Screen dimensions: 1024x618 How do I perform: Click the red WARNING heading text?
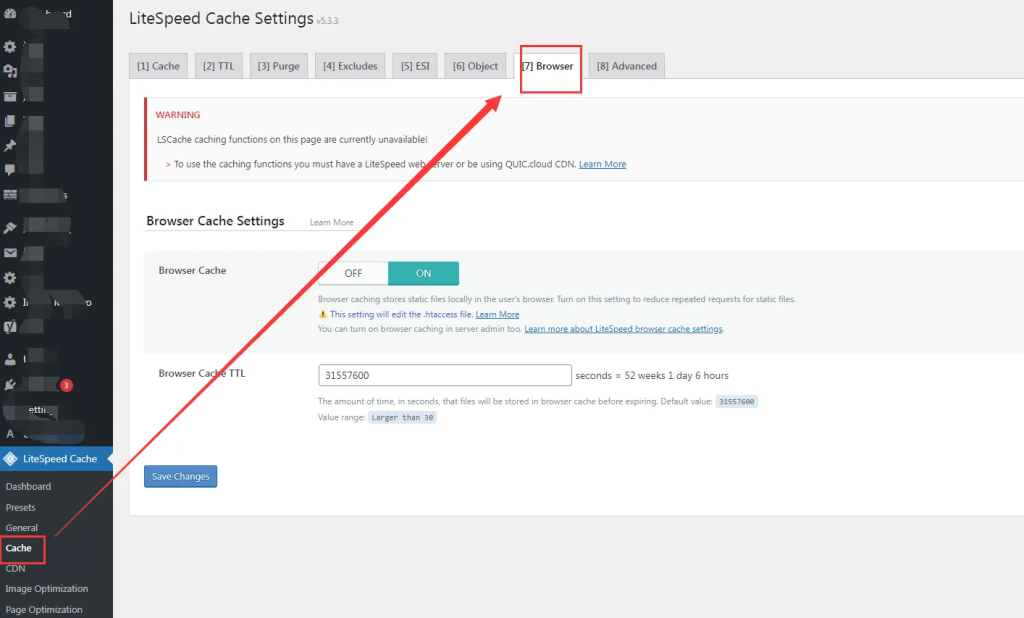(178, 114)
